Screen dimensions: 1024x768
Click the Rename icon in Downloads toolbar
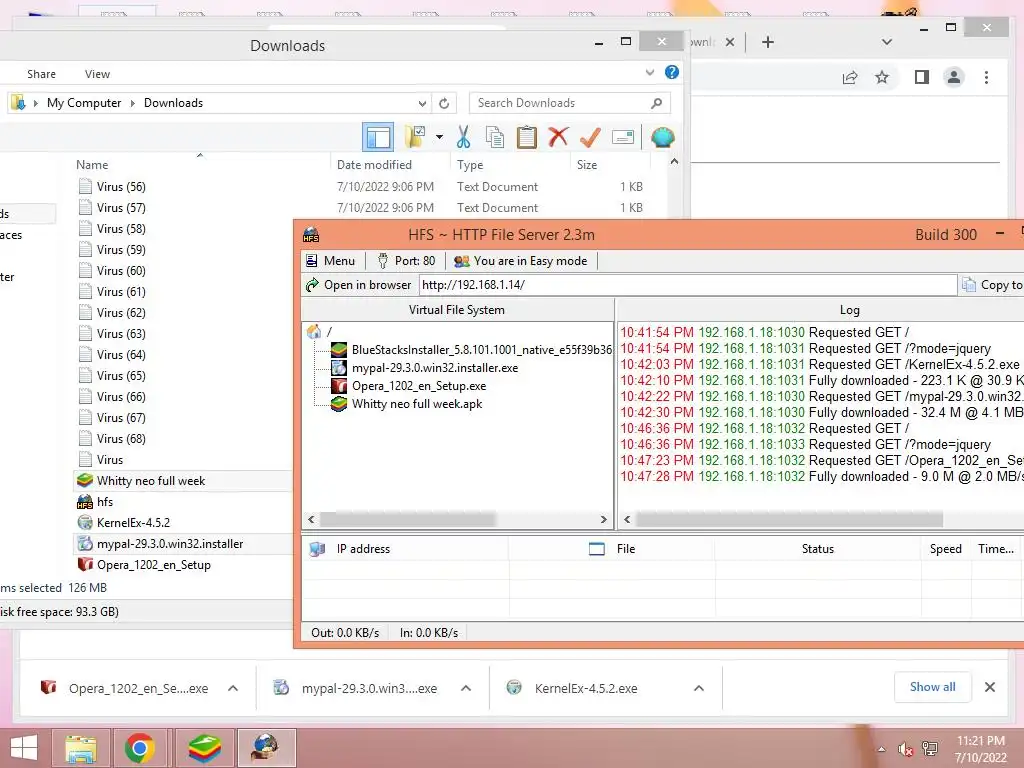pos(623,137)
